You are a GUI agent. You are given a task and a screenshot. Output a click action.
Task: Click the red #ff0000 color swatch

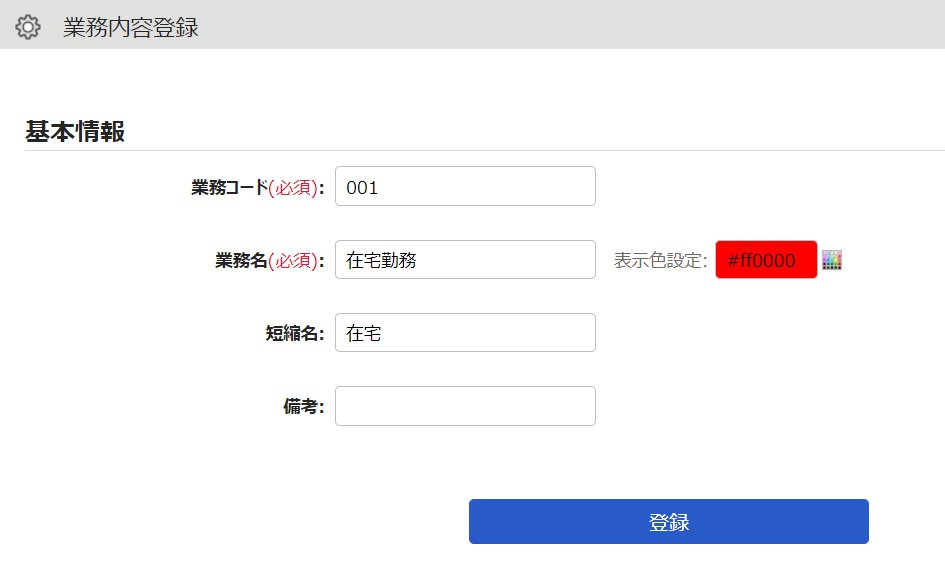766,260
